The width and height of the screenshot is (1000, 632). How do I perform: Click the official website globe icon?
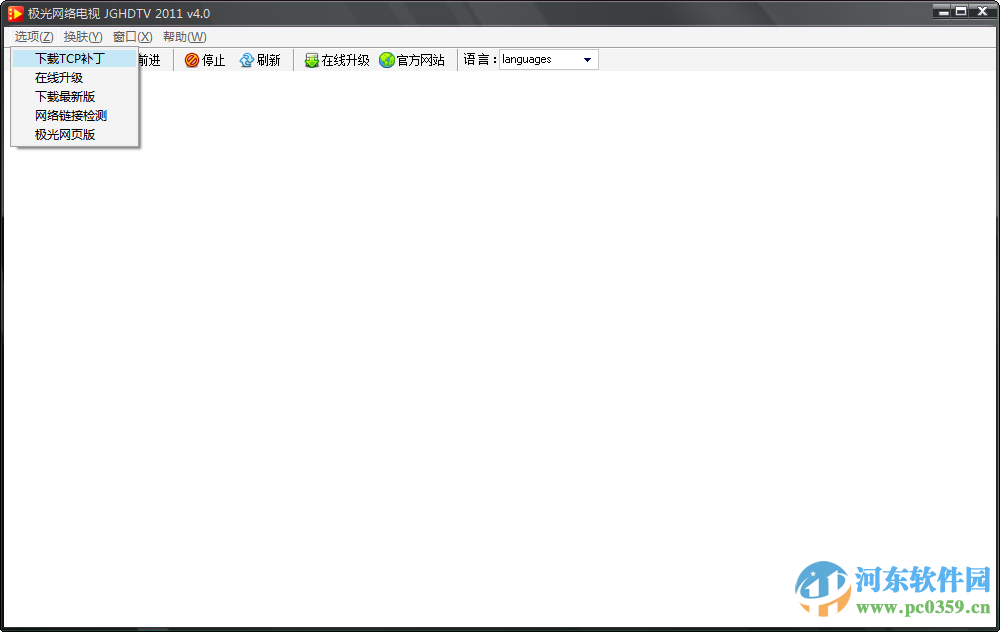point(386,60)
